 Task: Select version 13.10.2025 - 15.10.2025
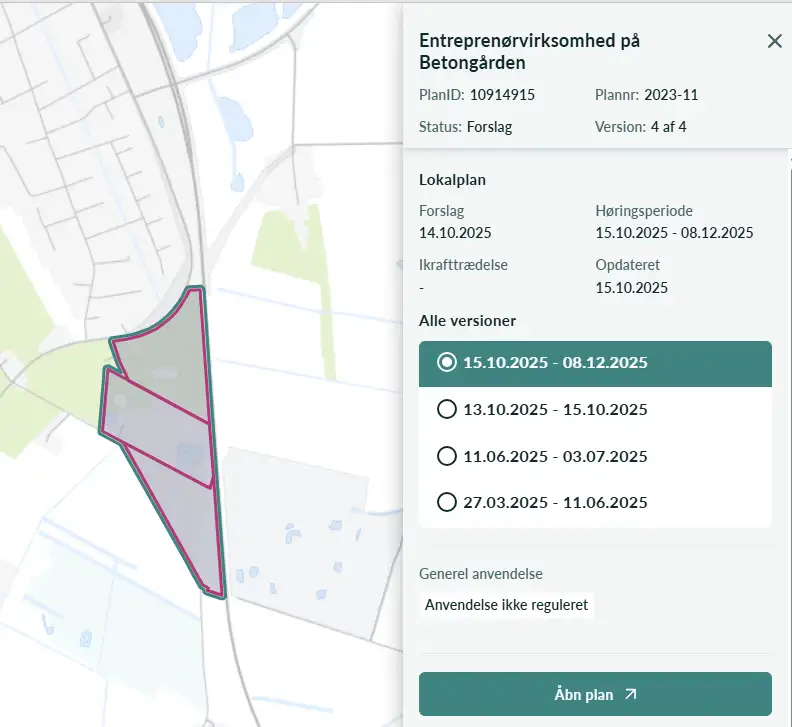tap(447, 409)
